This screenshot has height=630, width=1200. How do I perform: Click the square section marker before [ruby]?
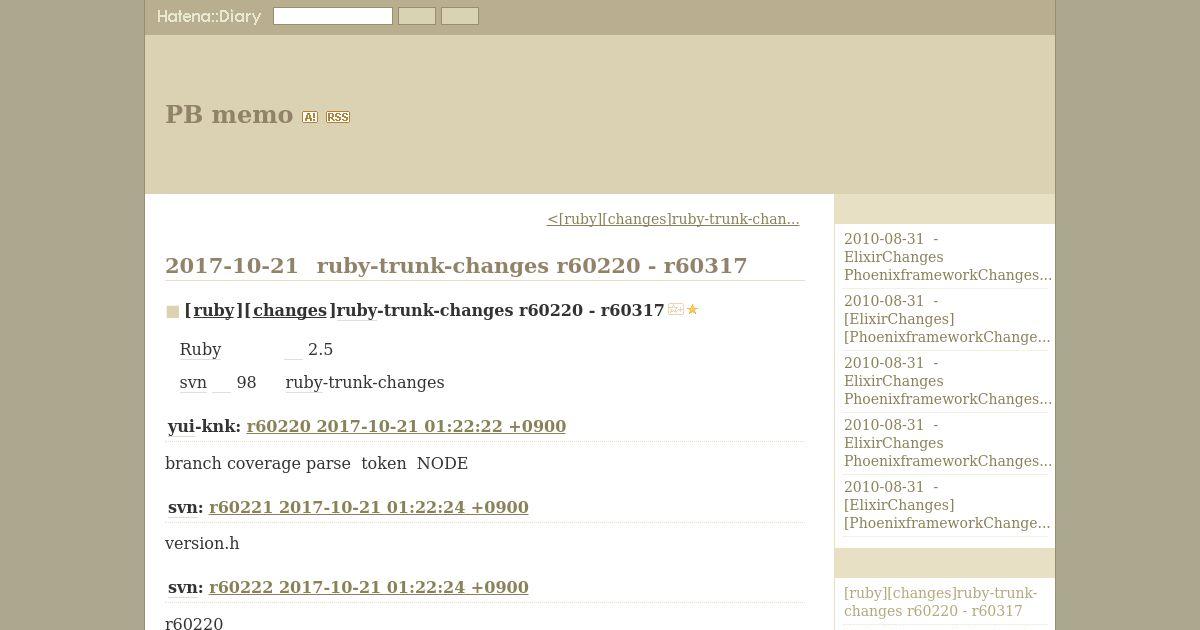point(173,312)
